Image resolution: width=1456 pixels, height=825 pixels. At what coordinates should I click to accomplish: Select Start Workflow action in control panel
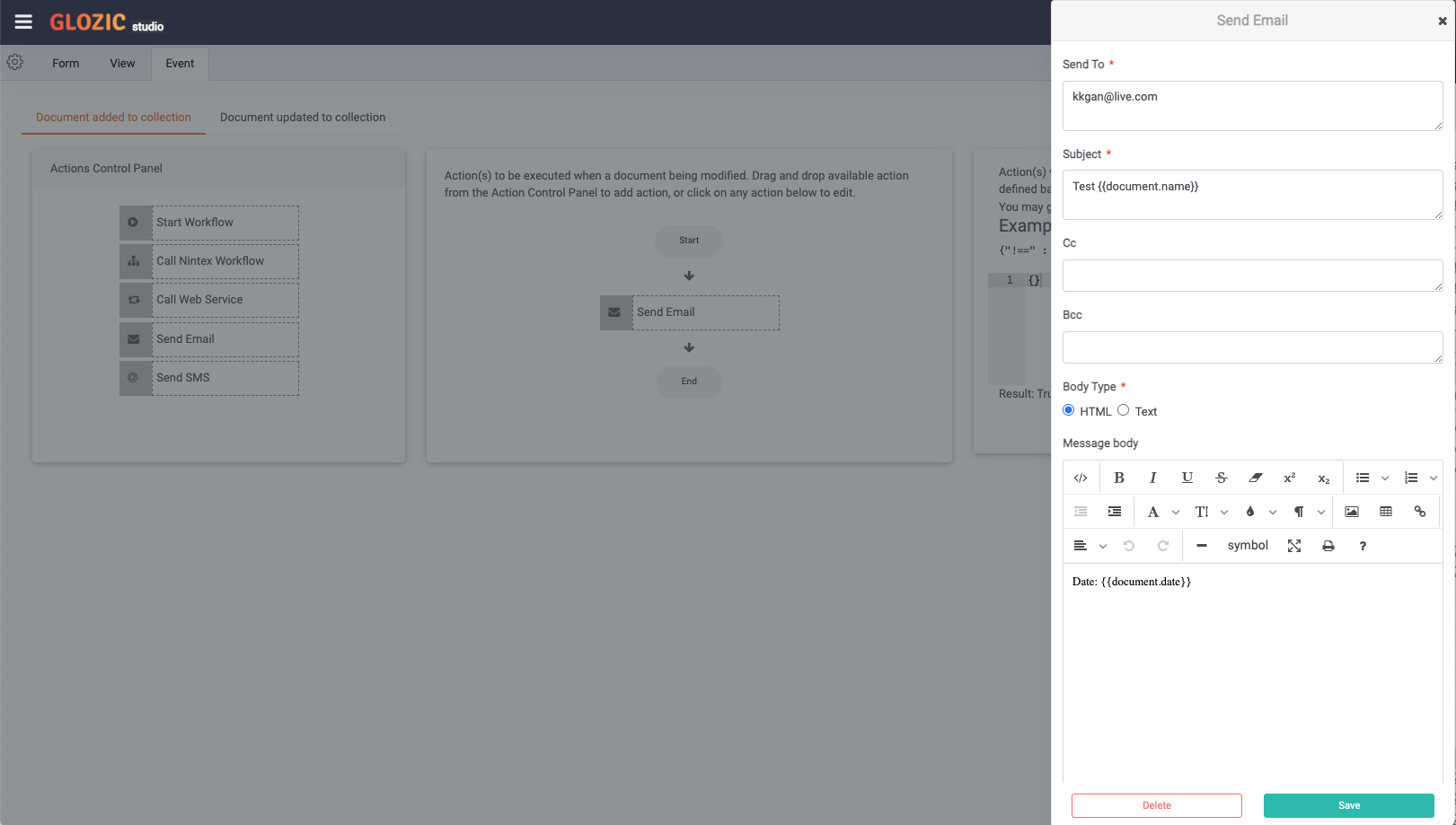[x=209, y=223]
